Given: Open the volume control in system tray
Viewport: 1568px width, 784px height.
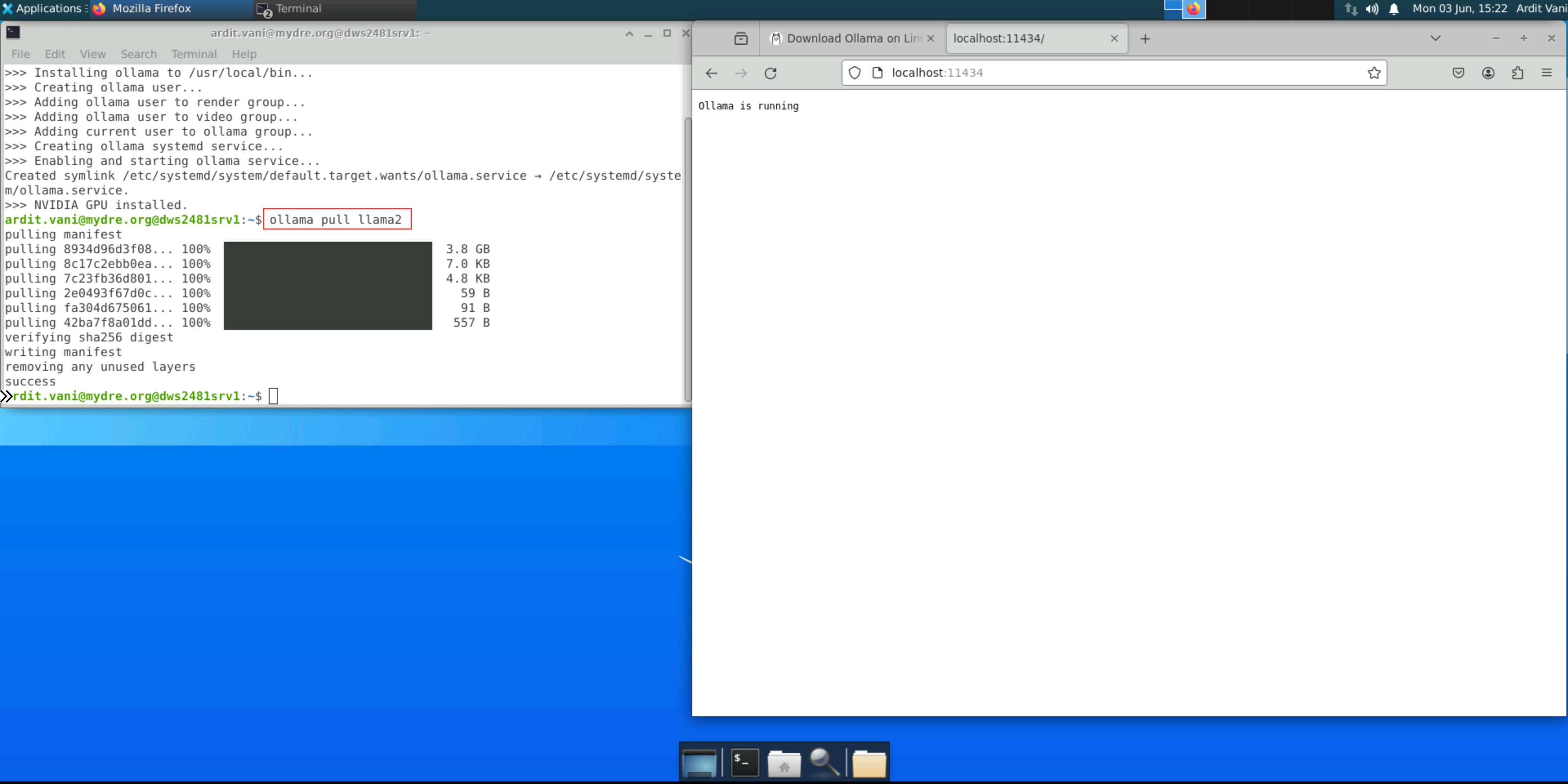Looking at the screenshot, I should [1372, 9].
